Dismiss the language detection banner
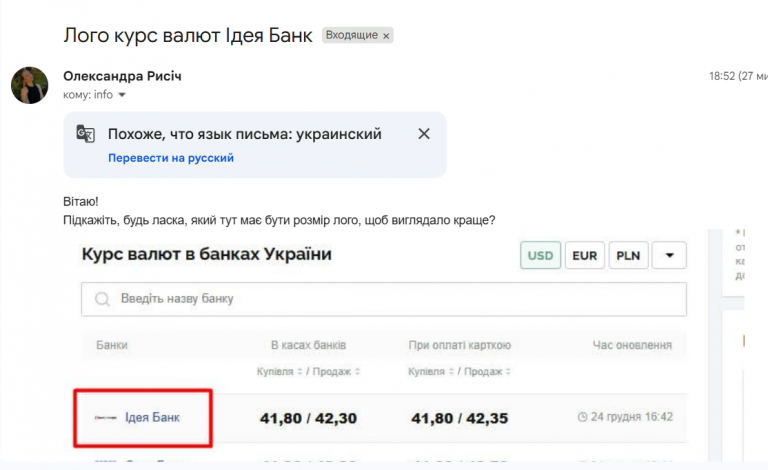 pos(424,134)
